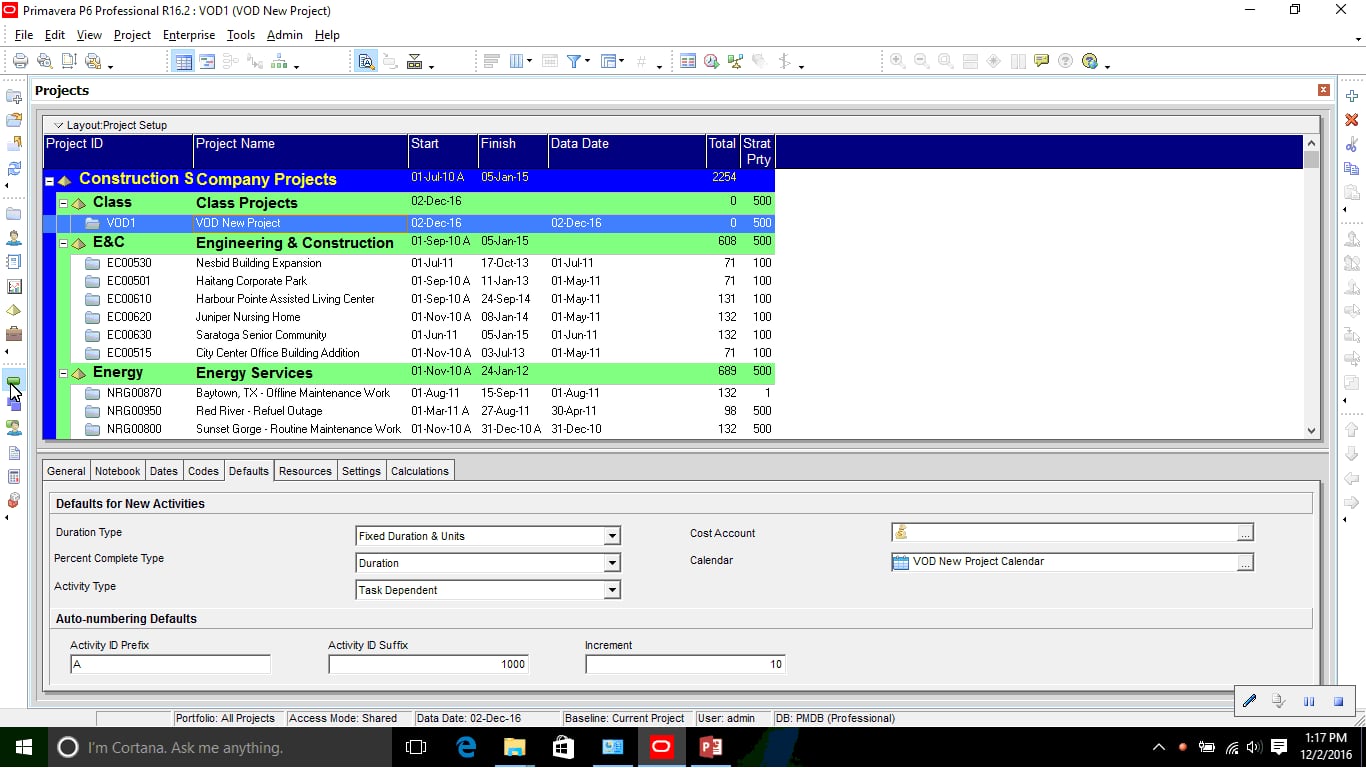Select the Nesbid Building Expansion project row
The image size is (1366, 768).
pyautogui.click(x=409, y=263)
